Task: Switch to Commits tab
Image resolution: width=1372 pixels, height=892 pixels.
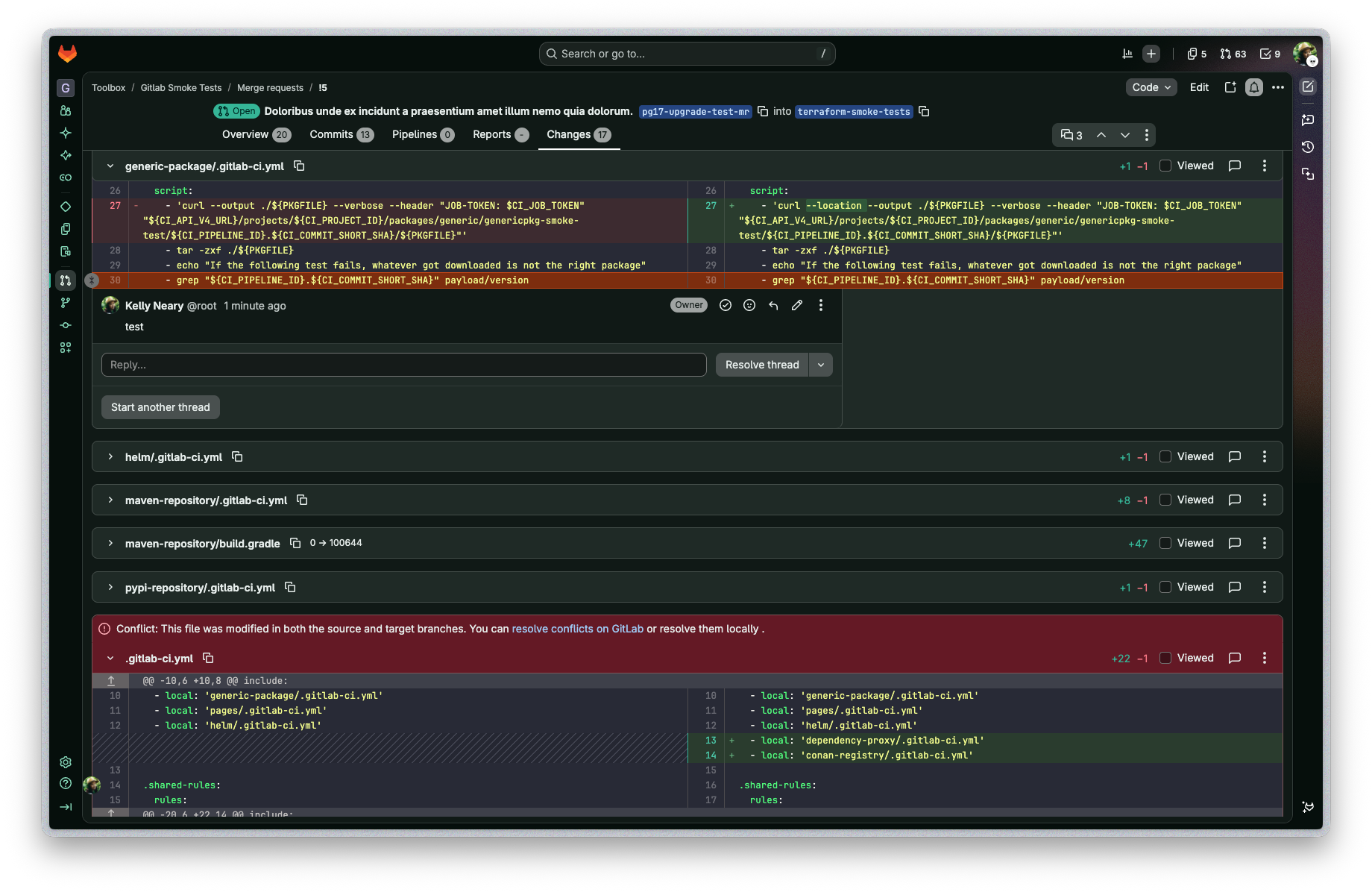Action: point(342,134)
